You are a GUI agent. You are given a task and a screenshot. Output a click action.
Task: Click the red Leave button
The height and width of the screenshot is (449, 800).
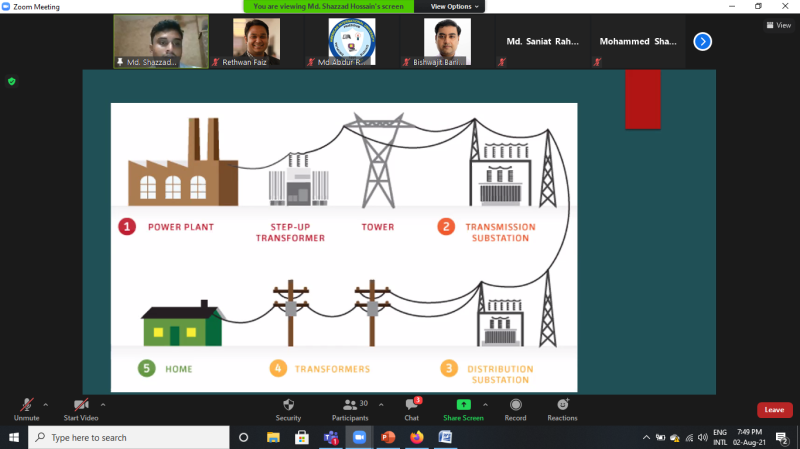coord(774,410)
